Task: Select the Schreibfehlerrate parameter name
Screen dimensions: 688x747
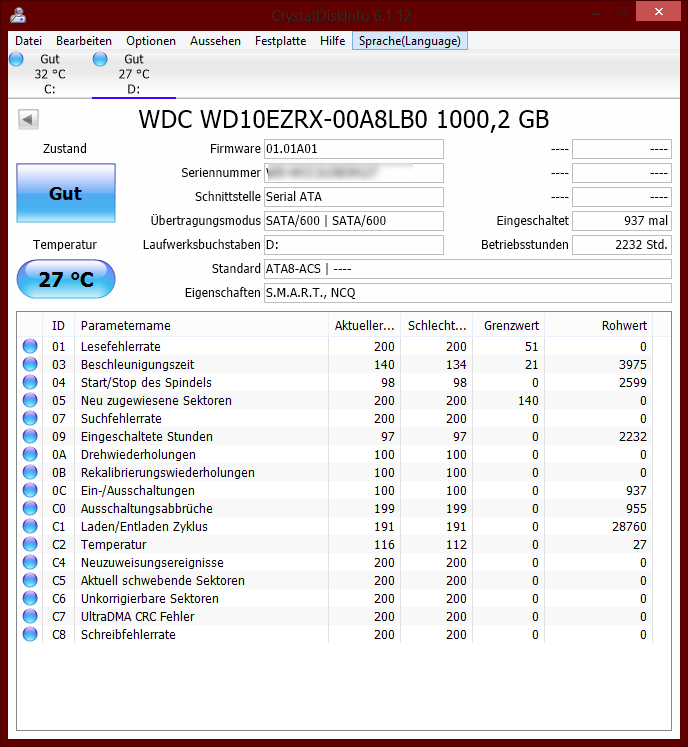Action: click(128, 635)
